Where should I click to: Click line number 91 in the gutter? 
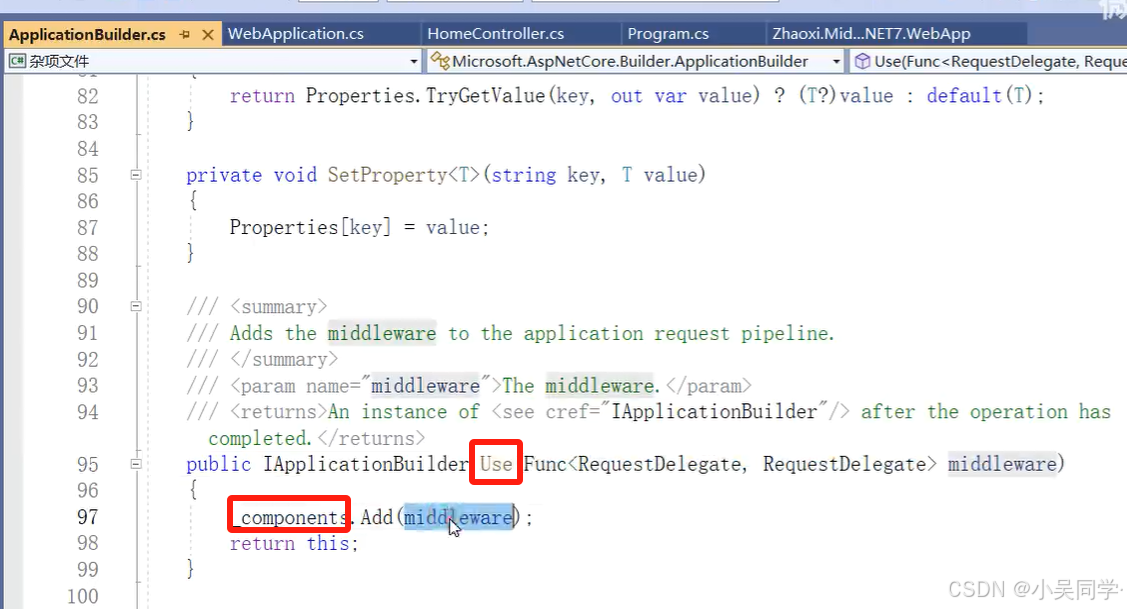88,333
